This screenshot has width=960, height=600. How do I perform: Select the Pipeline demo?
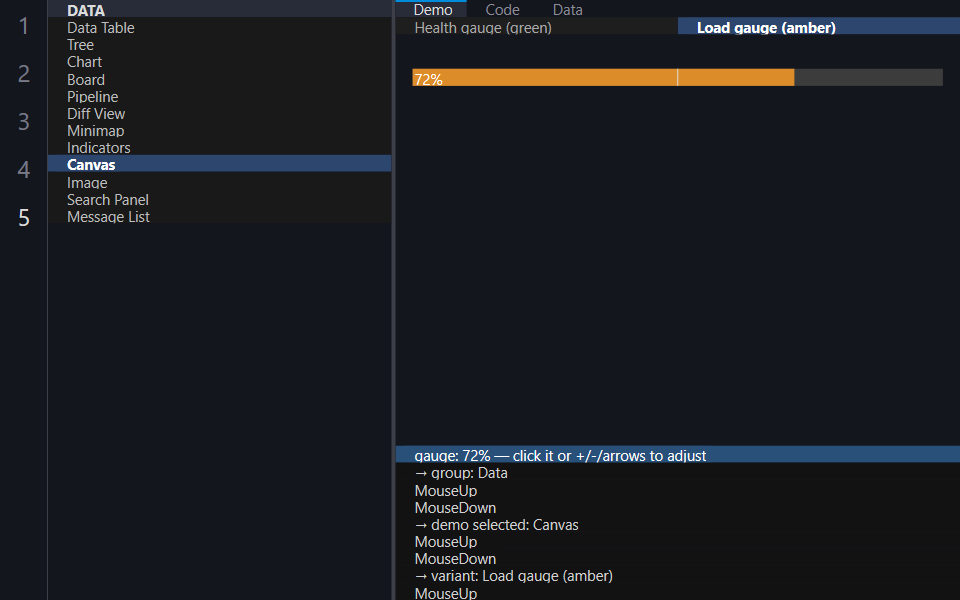coord(219,97)
